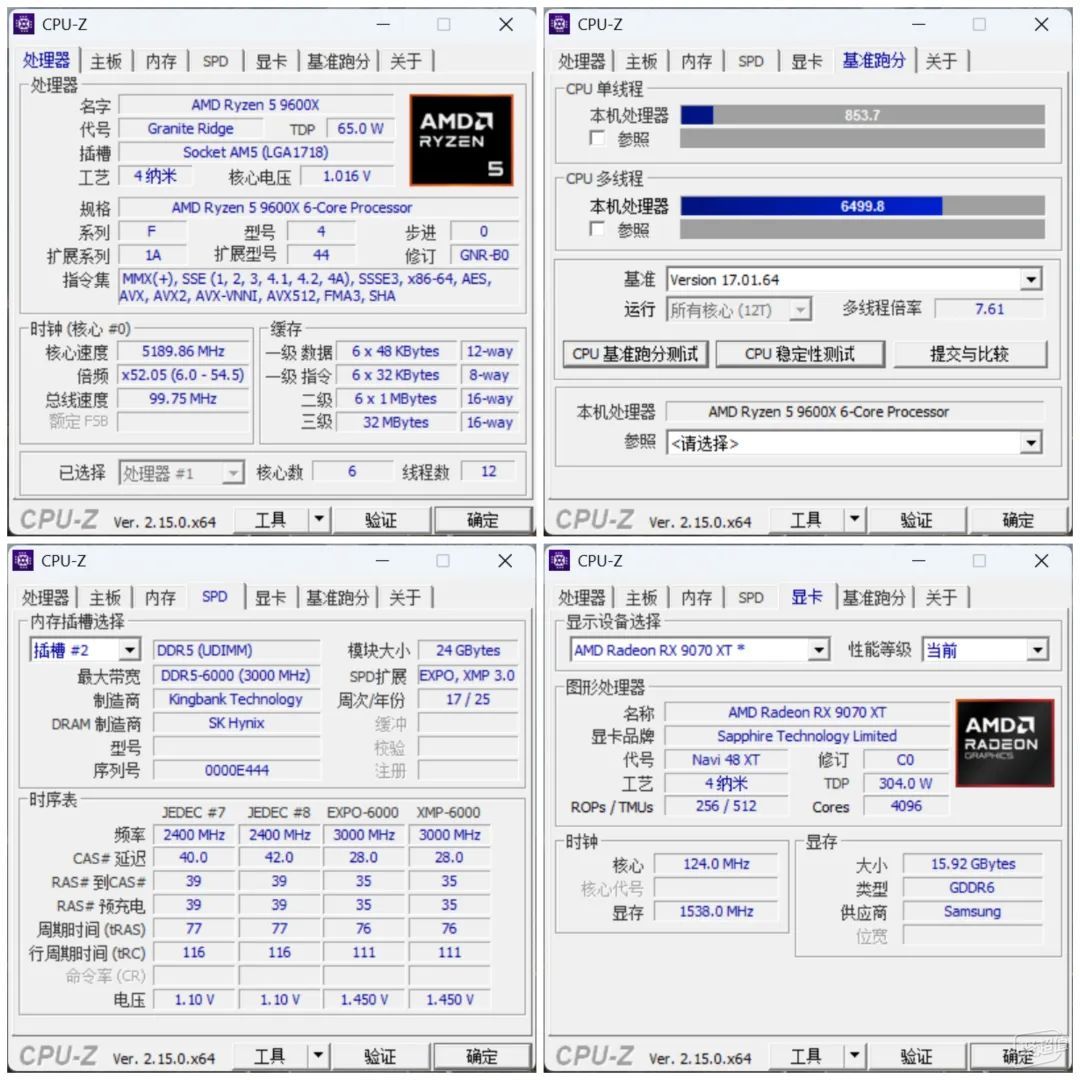
Task: Click the 代号 value Navi 48 XT
Action: (726, 760)
